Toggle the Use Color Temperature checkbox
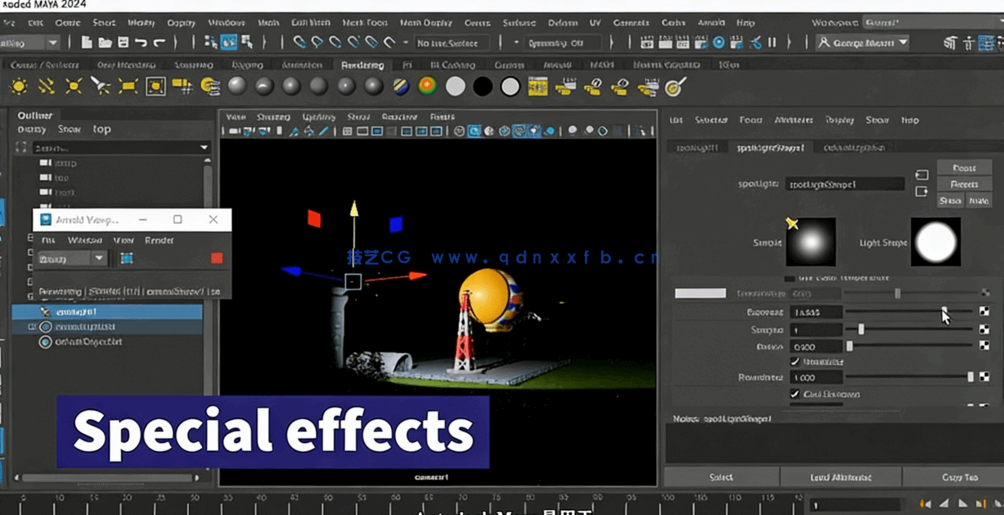The height and width of the screenshot is (515, 1004). [790, 278]
